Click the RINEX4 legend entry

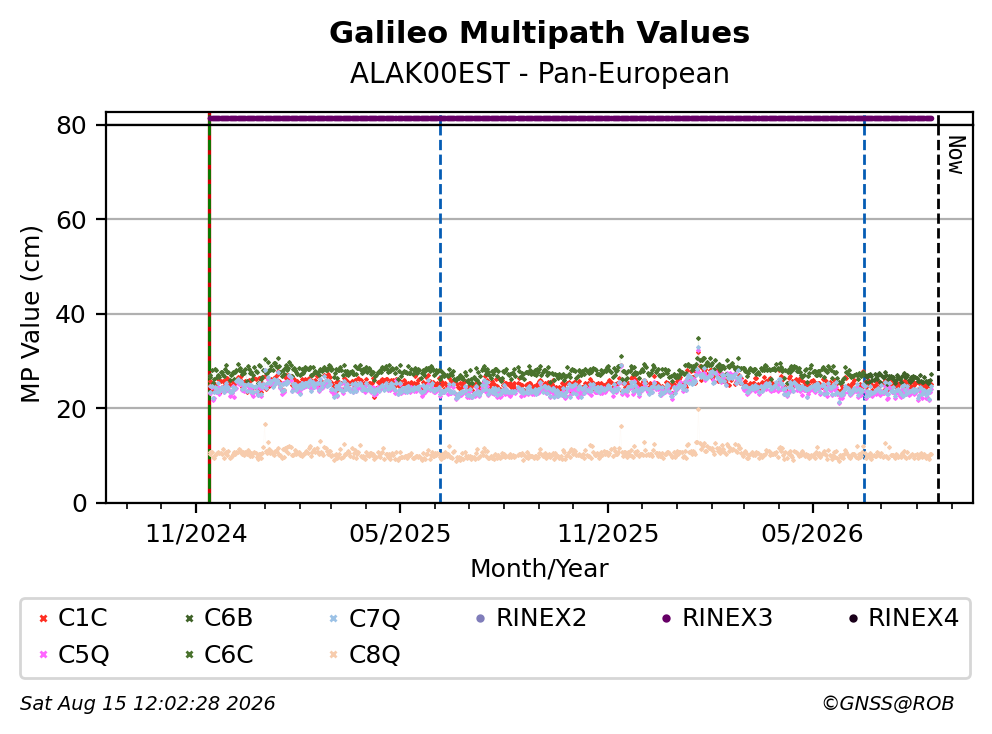[x=903, y=618]
